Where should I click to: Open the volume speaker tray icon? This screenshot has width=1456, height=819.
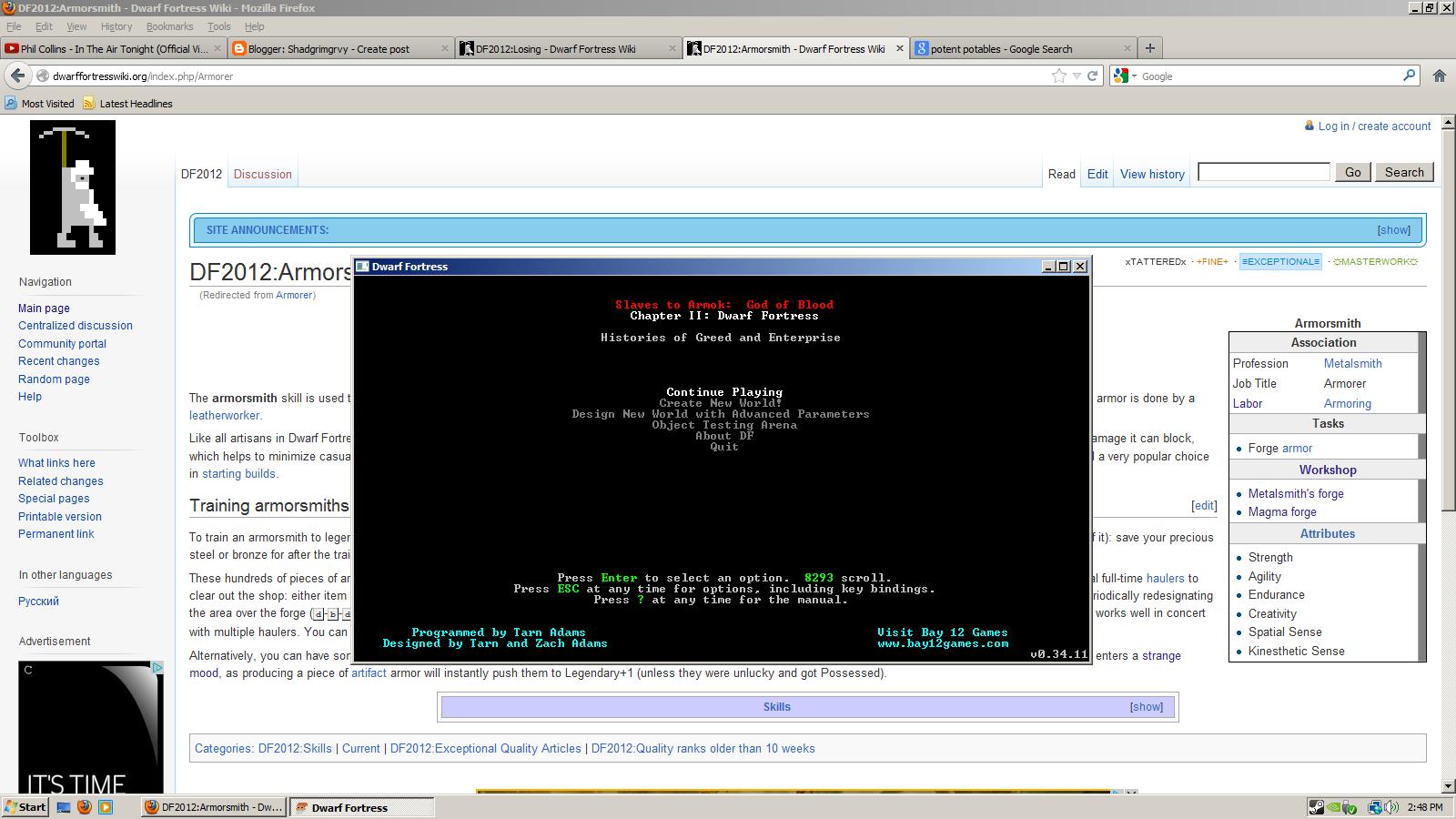coord(1393,807)
